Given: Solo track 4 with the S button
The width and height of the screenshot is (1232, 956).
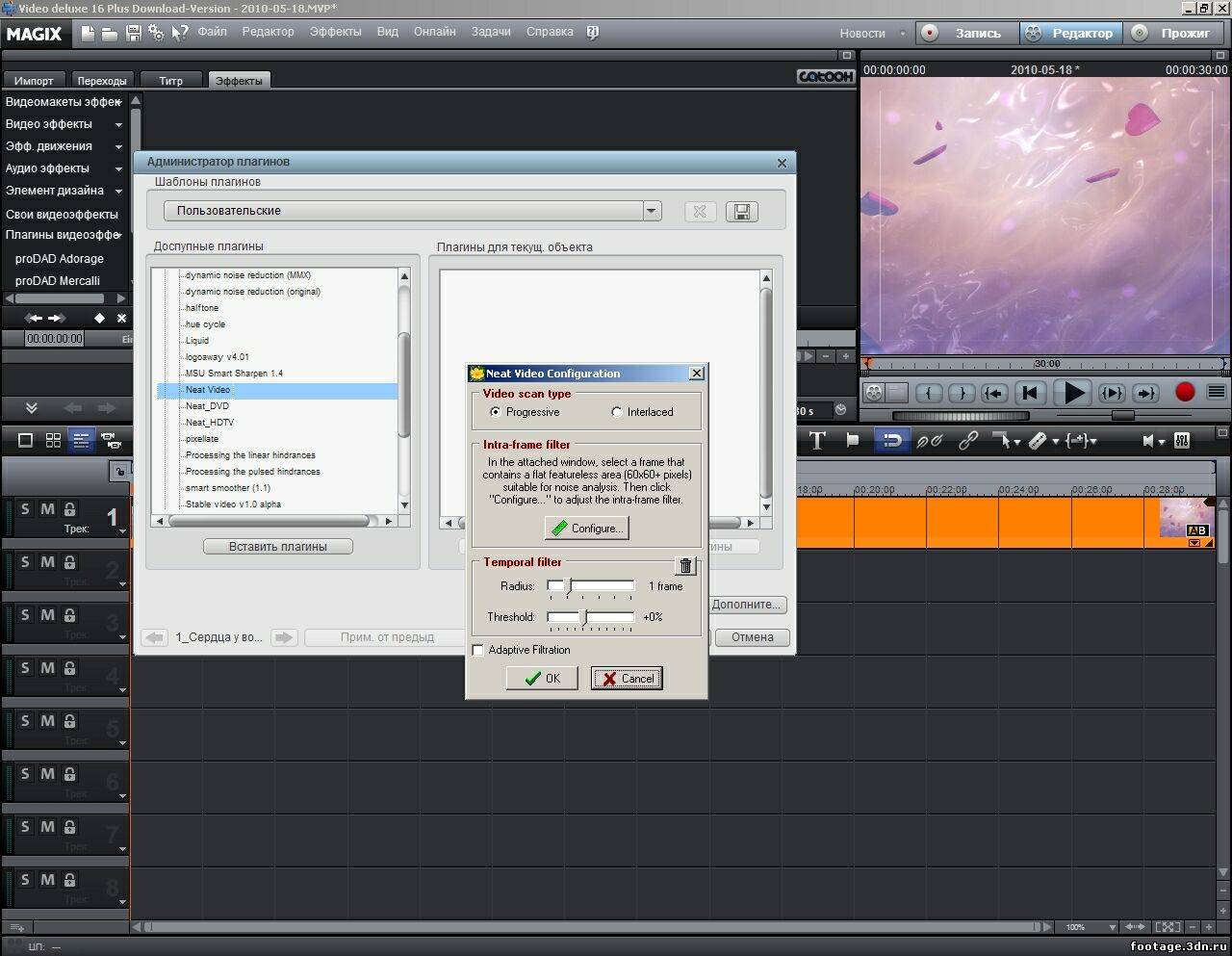Looking at the screenshot, I should pyautogui.click(x=25, y=668).
